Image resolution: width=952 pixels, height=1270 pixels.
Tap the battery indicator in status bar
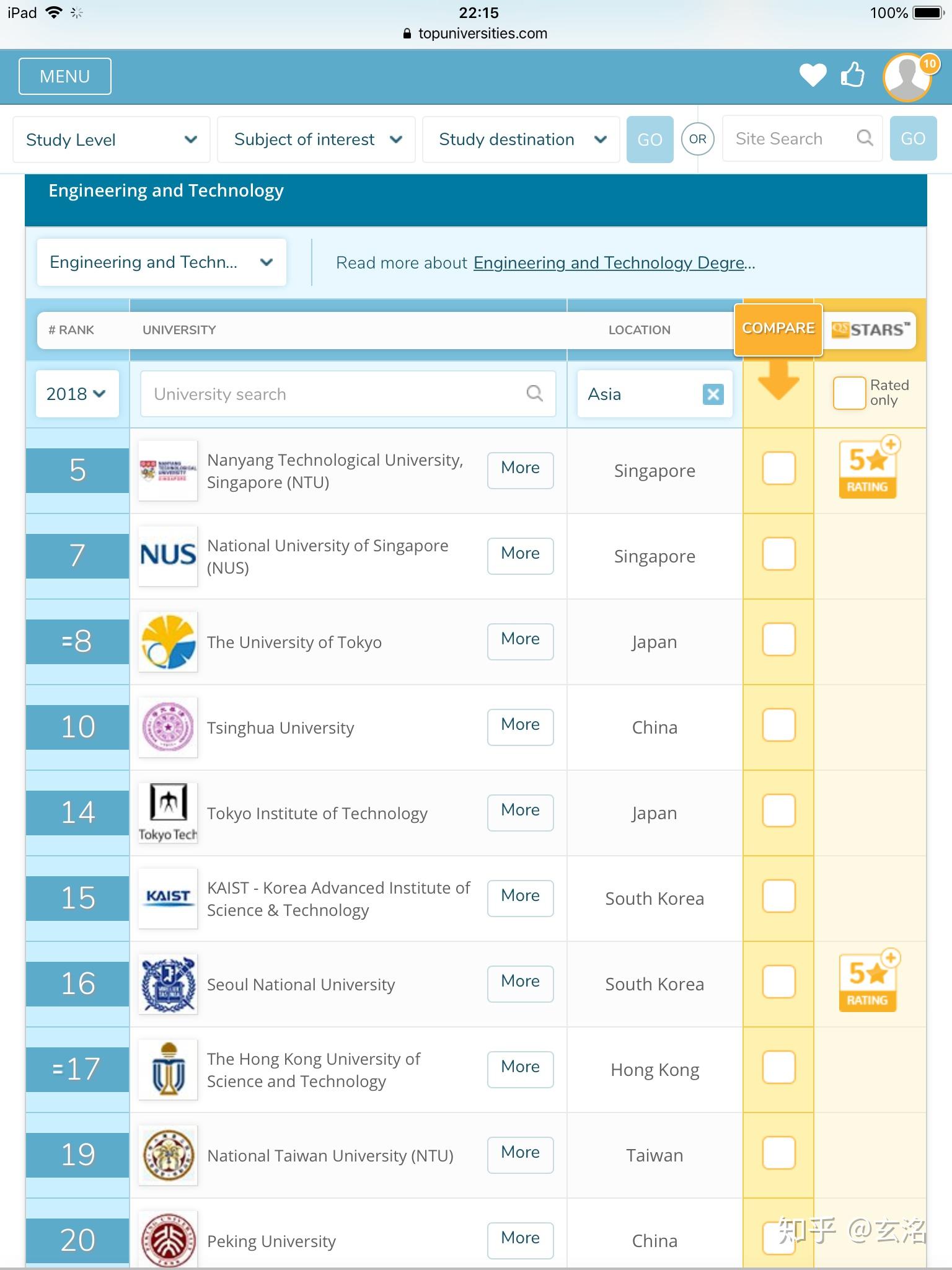pyautogui.click(x=928, y=12)
